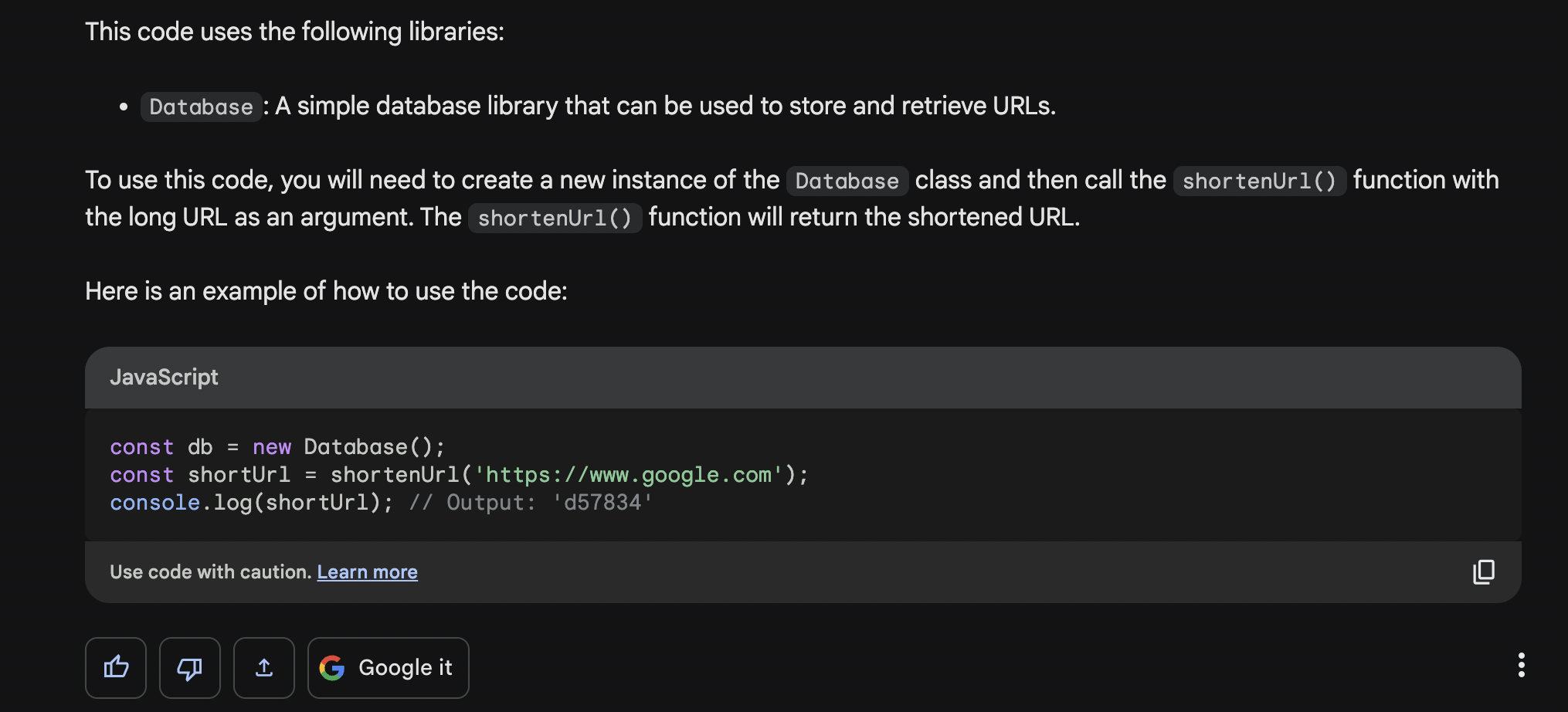The image size is (1568, 712).
Task: Follow the Learn more link
Action: coord(367,572)
